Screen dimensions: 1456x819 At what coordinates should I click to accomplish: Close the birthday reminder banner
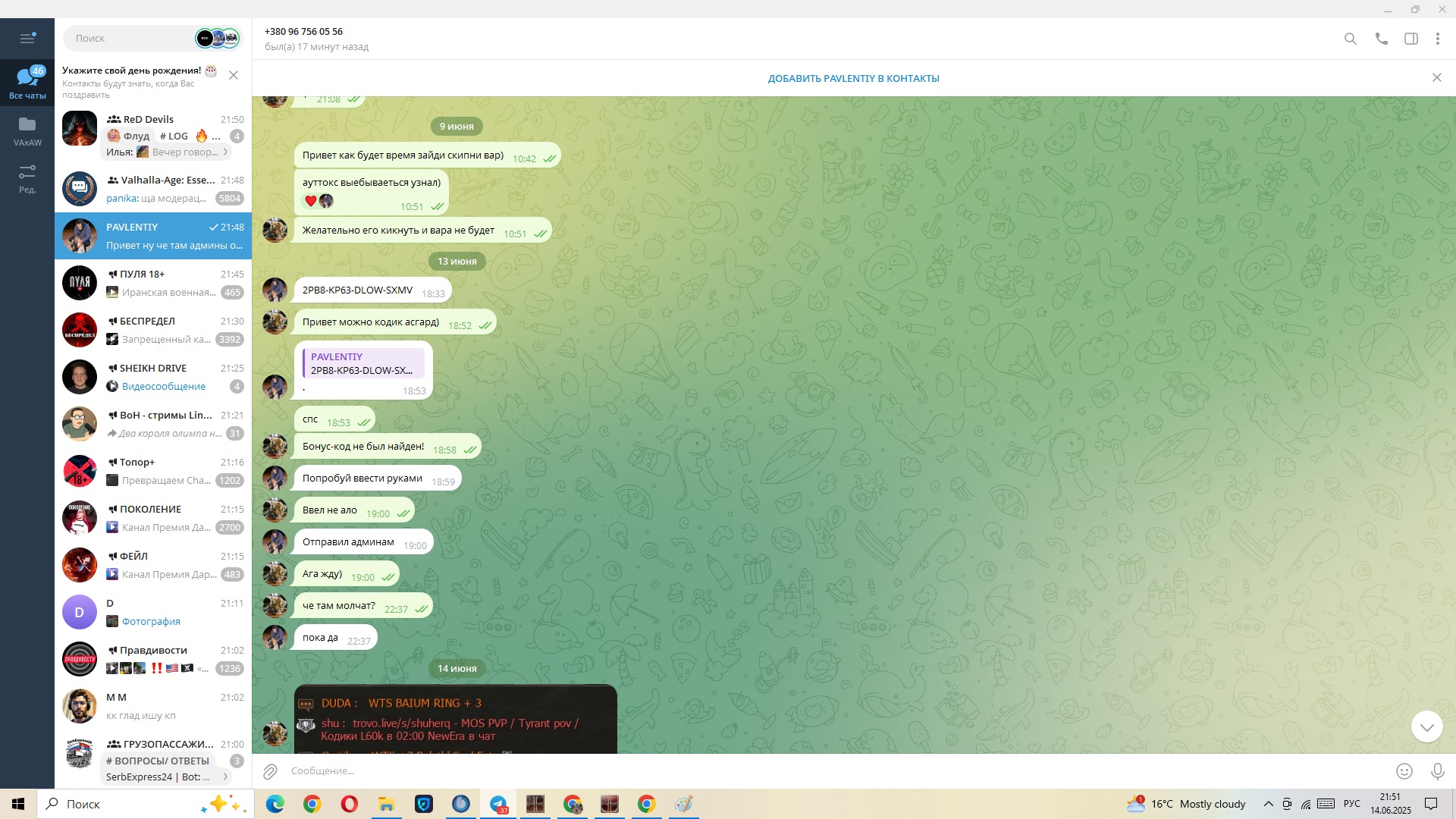pyautogui.click(x=234, y=75)
